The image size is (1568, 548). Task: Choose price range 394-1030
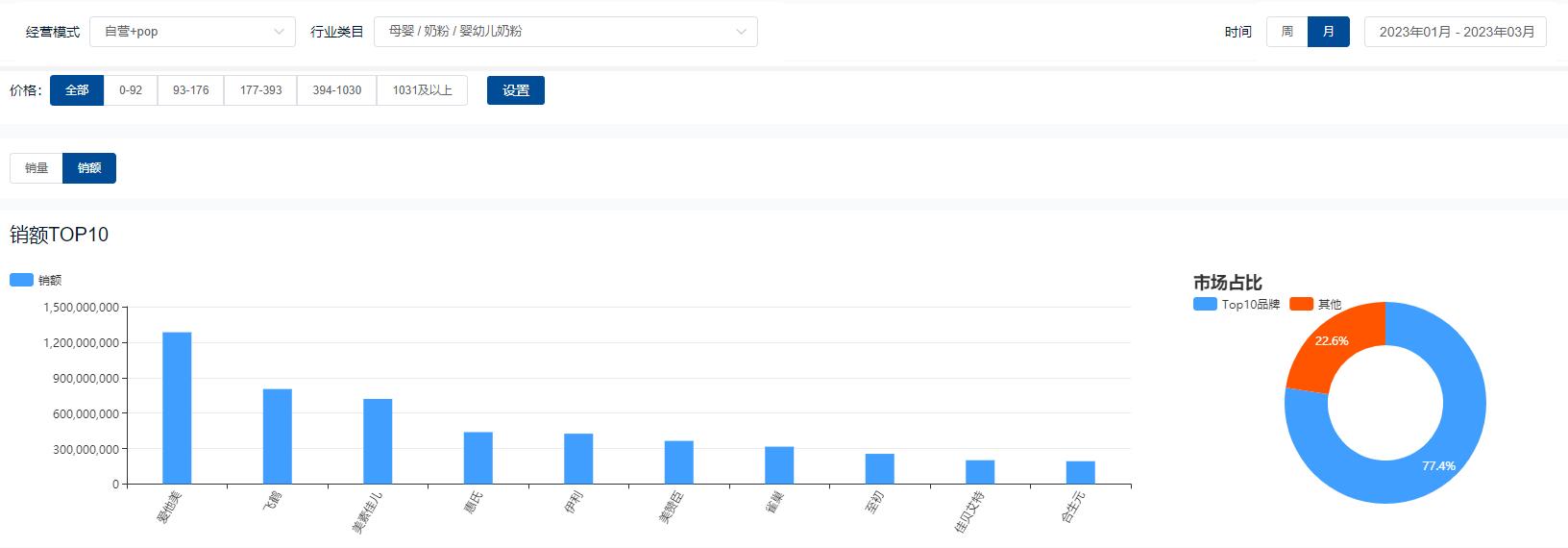tap(336, 90)
